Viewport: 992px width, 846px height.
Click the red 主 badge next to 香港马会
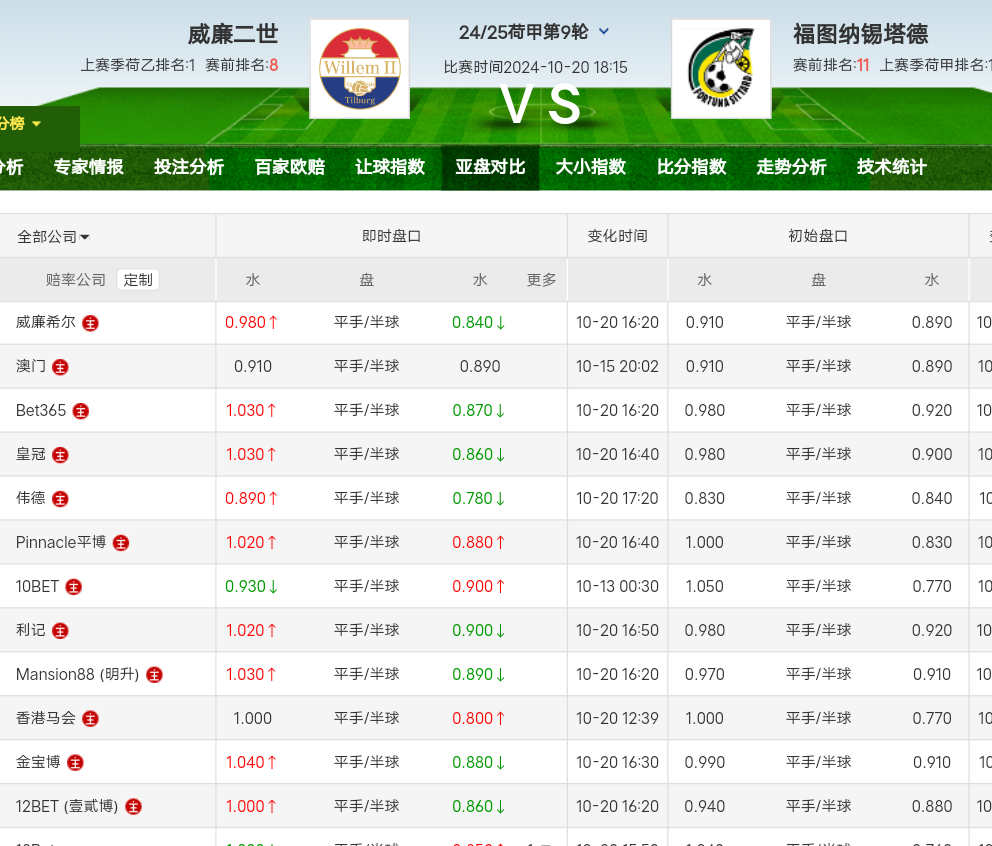tap(90, 719)
